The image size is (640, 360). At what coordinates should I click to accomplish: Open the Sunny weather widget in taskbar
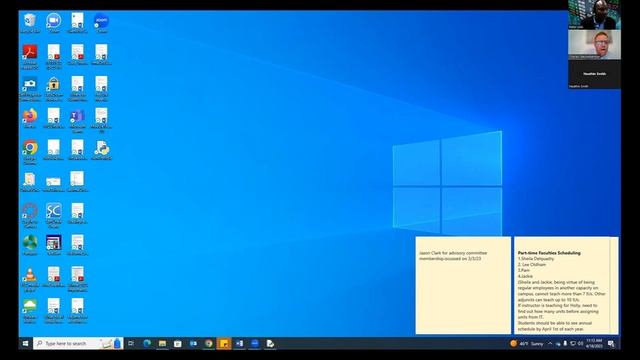pyautogui.click(x=527, y=344)
